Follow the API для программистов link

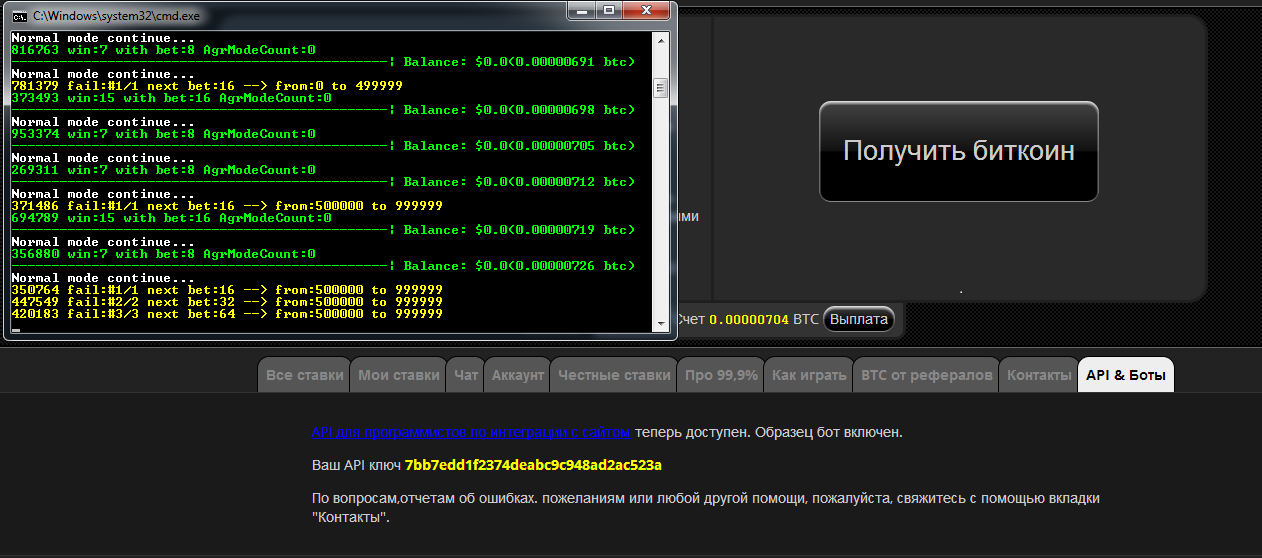471,433
